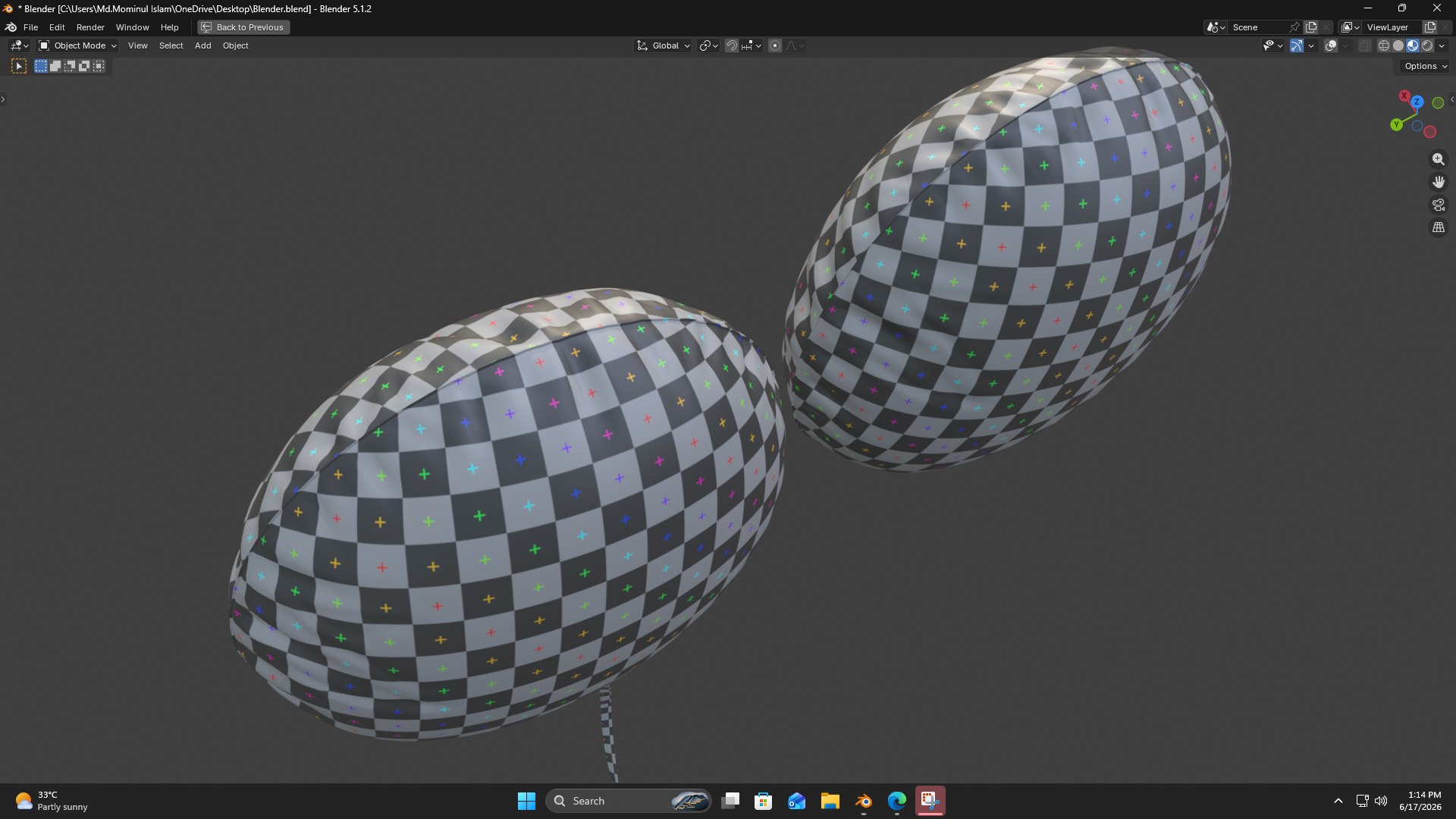The height and width of the screenshot is (819, 1456).
Task: Open the Object Mode dropdown
Action: pyautogui.click(x=77, y=45)
